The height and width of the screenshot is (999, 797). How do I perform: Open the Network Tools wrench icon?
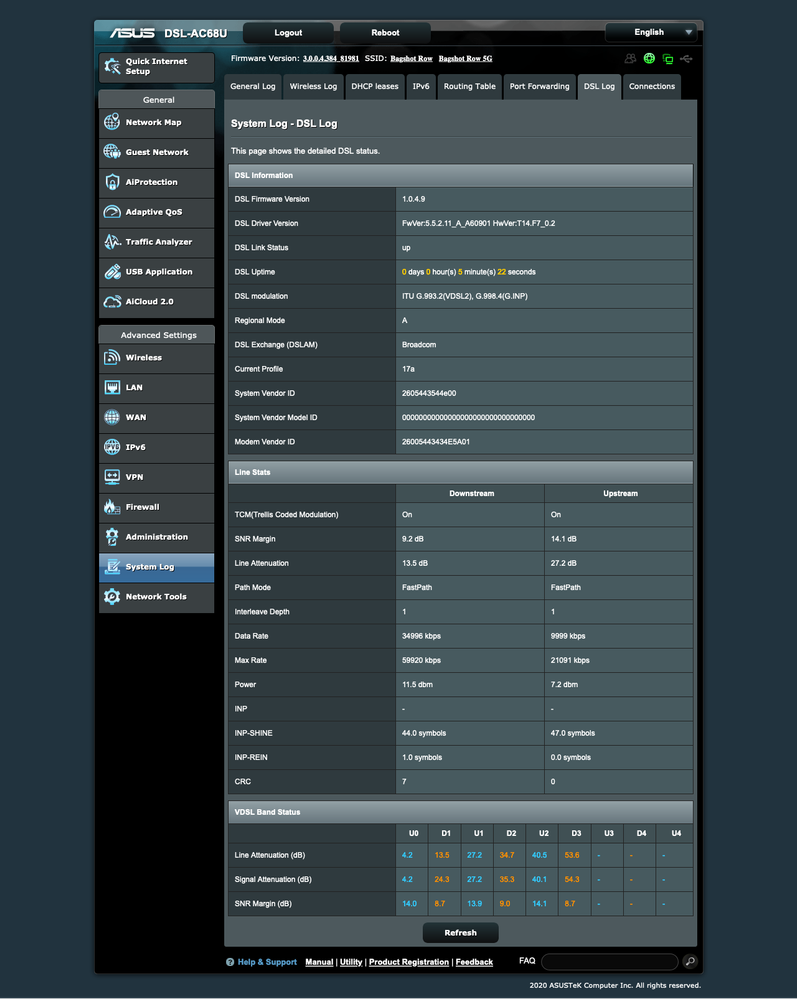click(112, 596)
